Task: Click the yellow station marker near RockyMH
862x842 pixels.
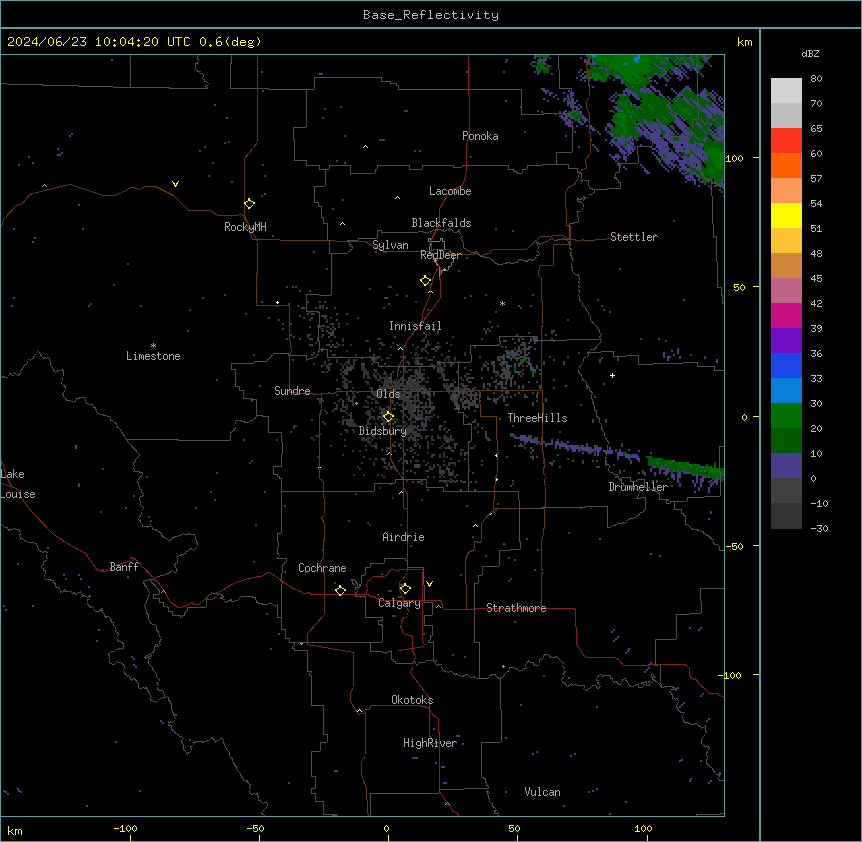Action: (250, 204)
